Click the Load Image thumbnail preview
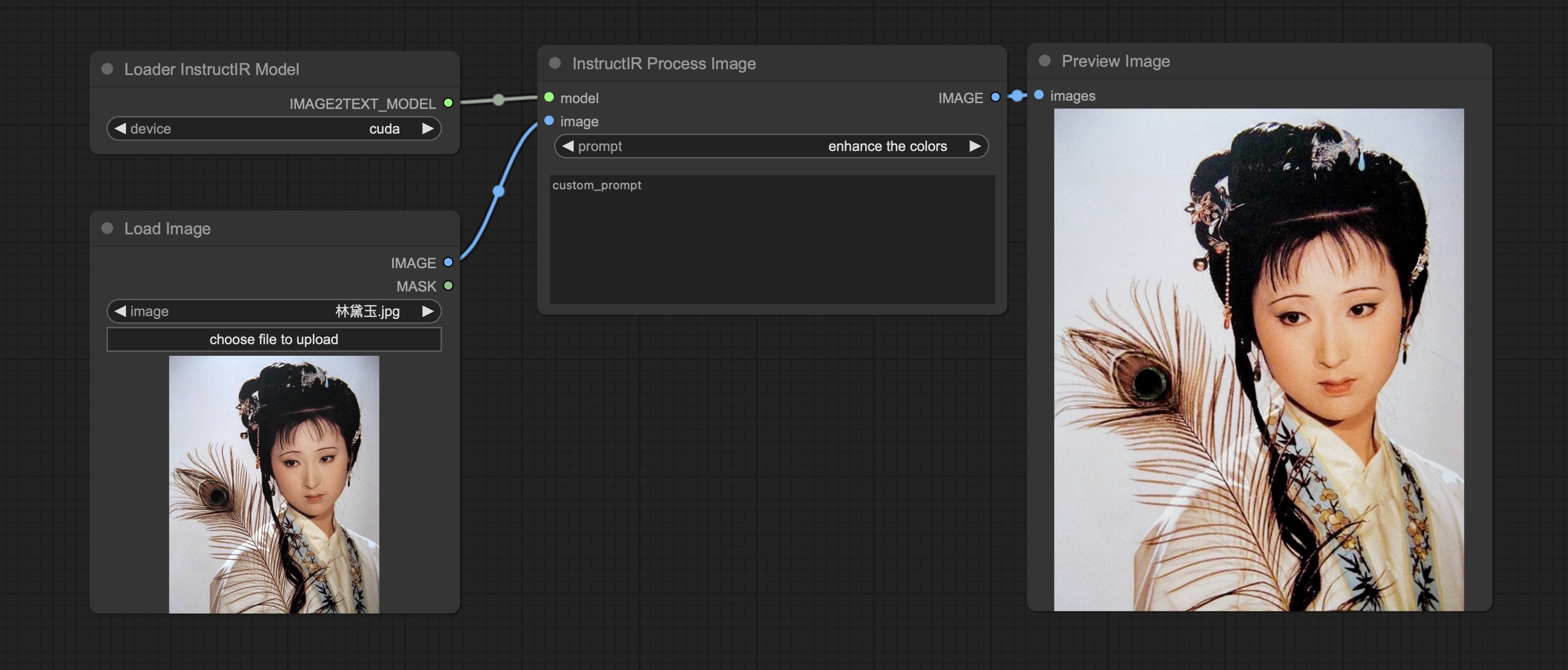The width and height of the screenshot is (1568, 670). (x=274, y=484)
